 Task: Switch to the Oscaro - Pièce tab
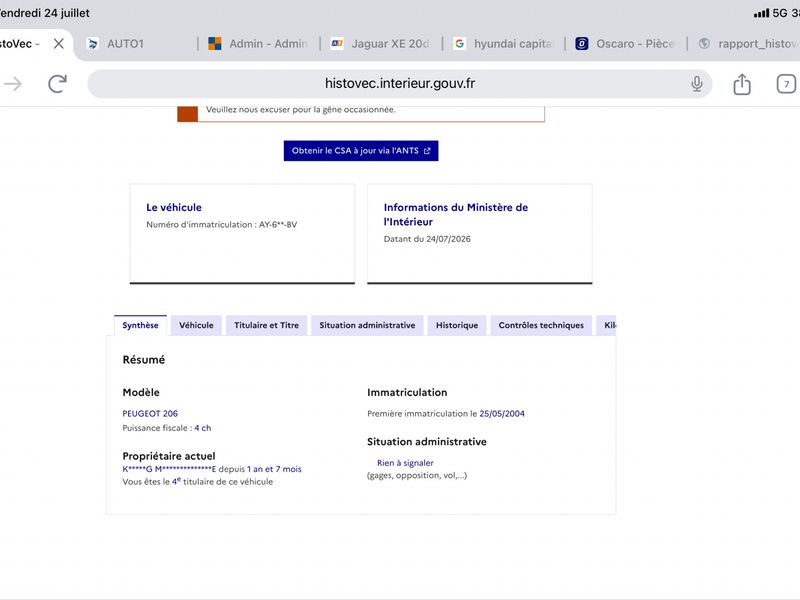pos(626,44)
